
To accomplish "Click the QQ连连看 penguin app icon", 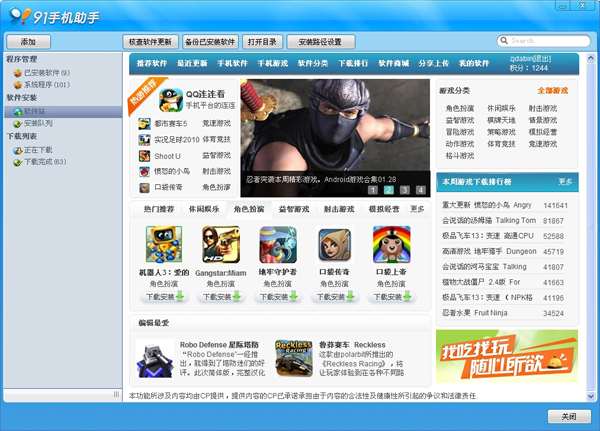I will [169, 100].
